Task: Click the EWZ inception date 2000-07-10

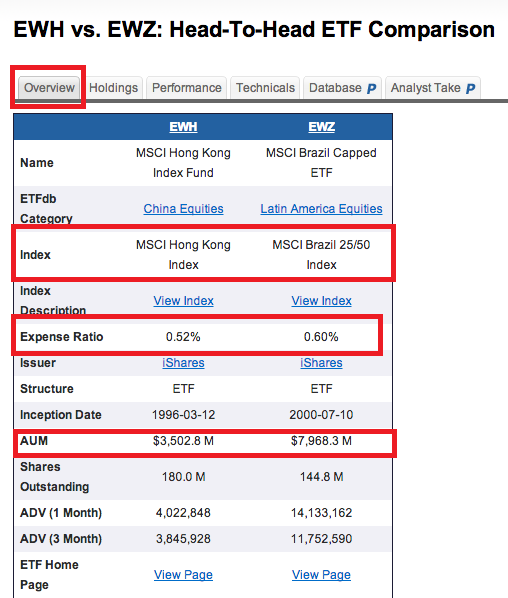Action: (x=322, y=415)
